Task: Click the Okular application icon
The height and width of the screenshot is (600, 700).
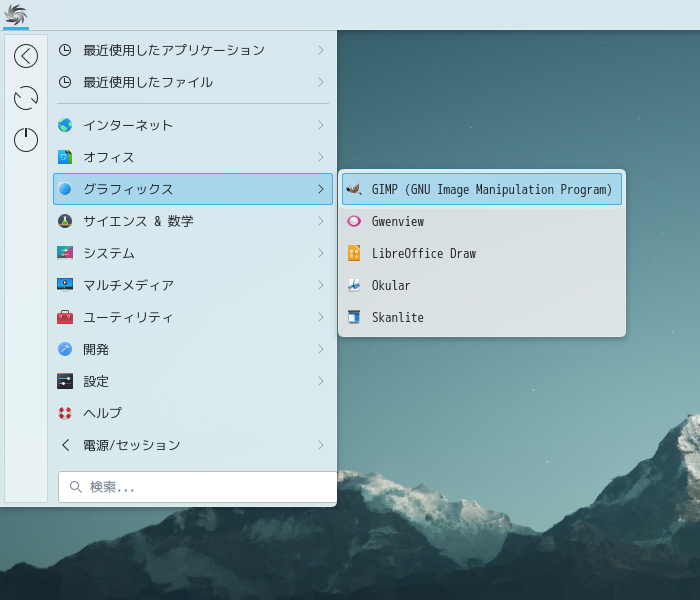Action: (354, 285)
